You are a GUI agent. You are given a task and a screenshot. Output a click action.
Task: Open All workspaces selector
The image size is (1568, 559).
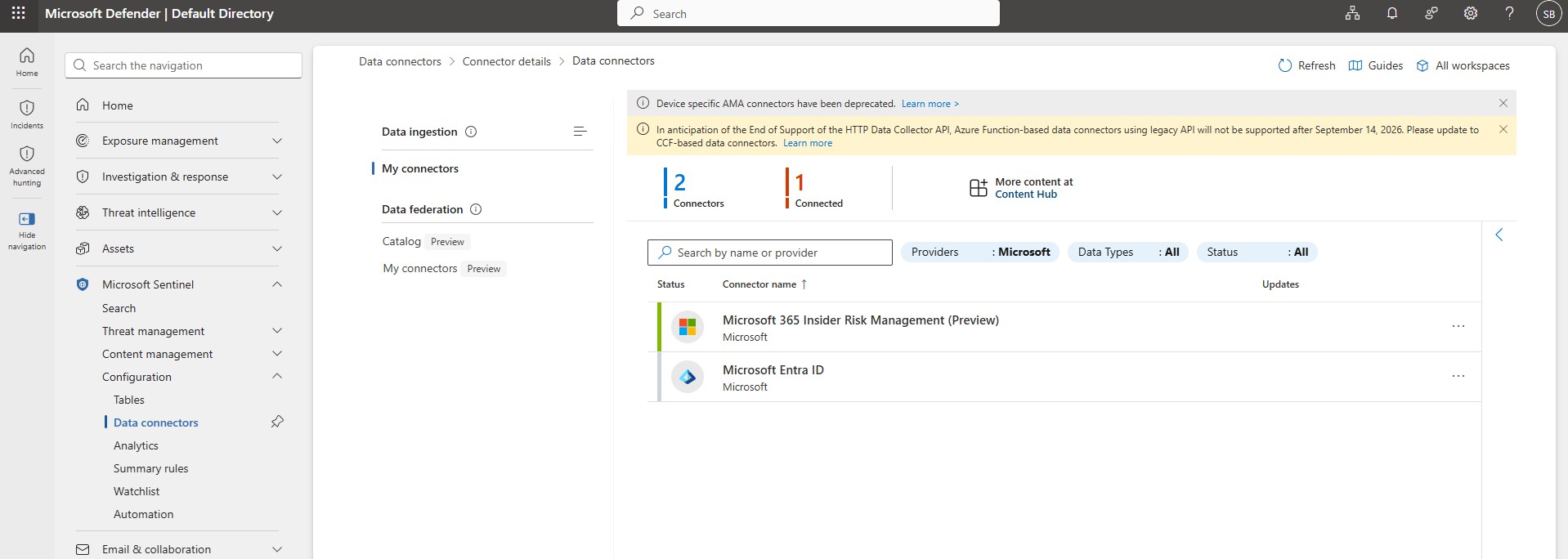tap(1463, 65)
